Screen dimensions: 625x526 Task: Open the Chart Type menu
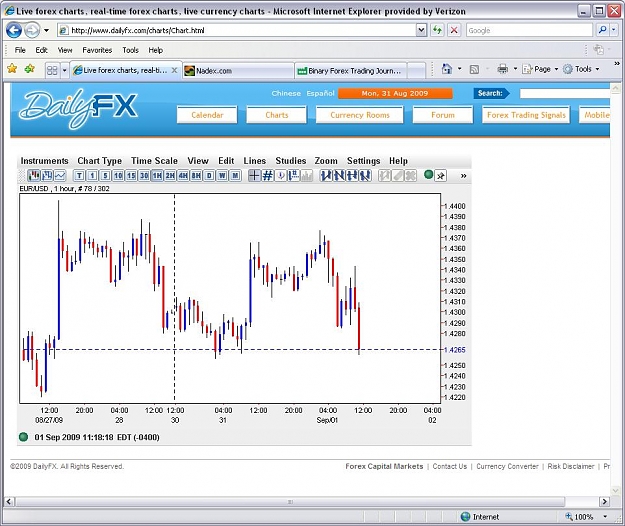coord(100,161)
